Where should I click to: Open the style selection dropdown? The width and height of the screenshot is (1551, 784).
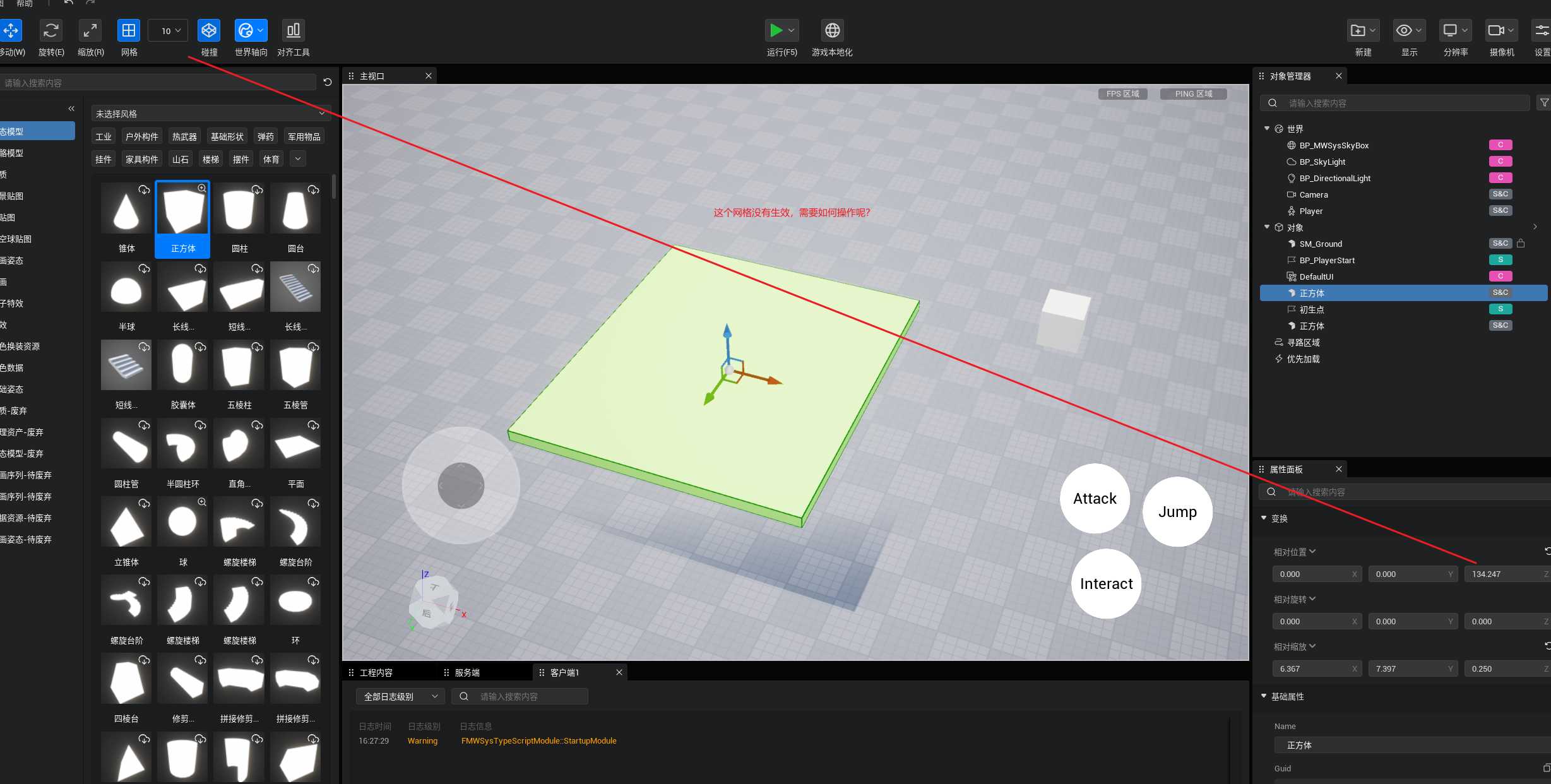(210, 114)
